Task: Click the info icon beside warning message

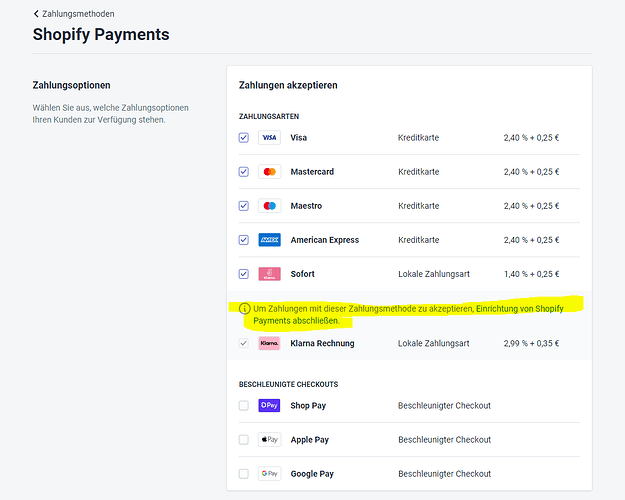Action: 245,309
